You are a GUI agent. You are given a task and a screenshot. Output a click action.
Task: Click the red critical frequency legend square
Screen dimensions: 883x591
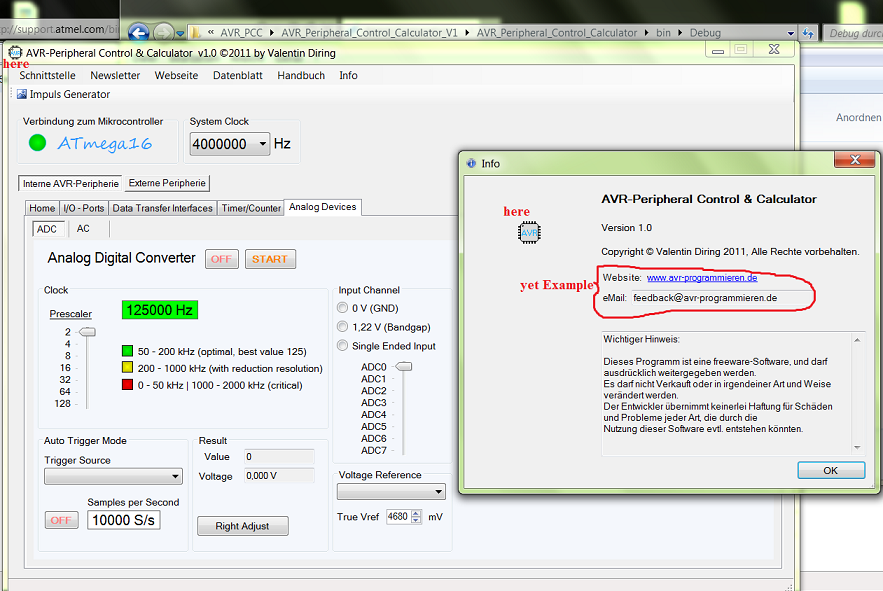tap(125, 385)
